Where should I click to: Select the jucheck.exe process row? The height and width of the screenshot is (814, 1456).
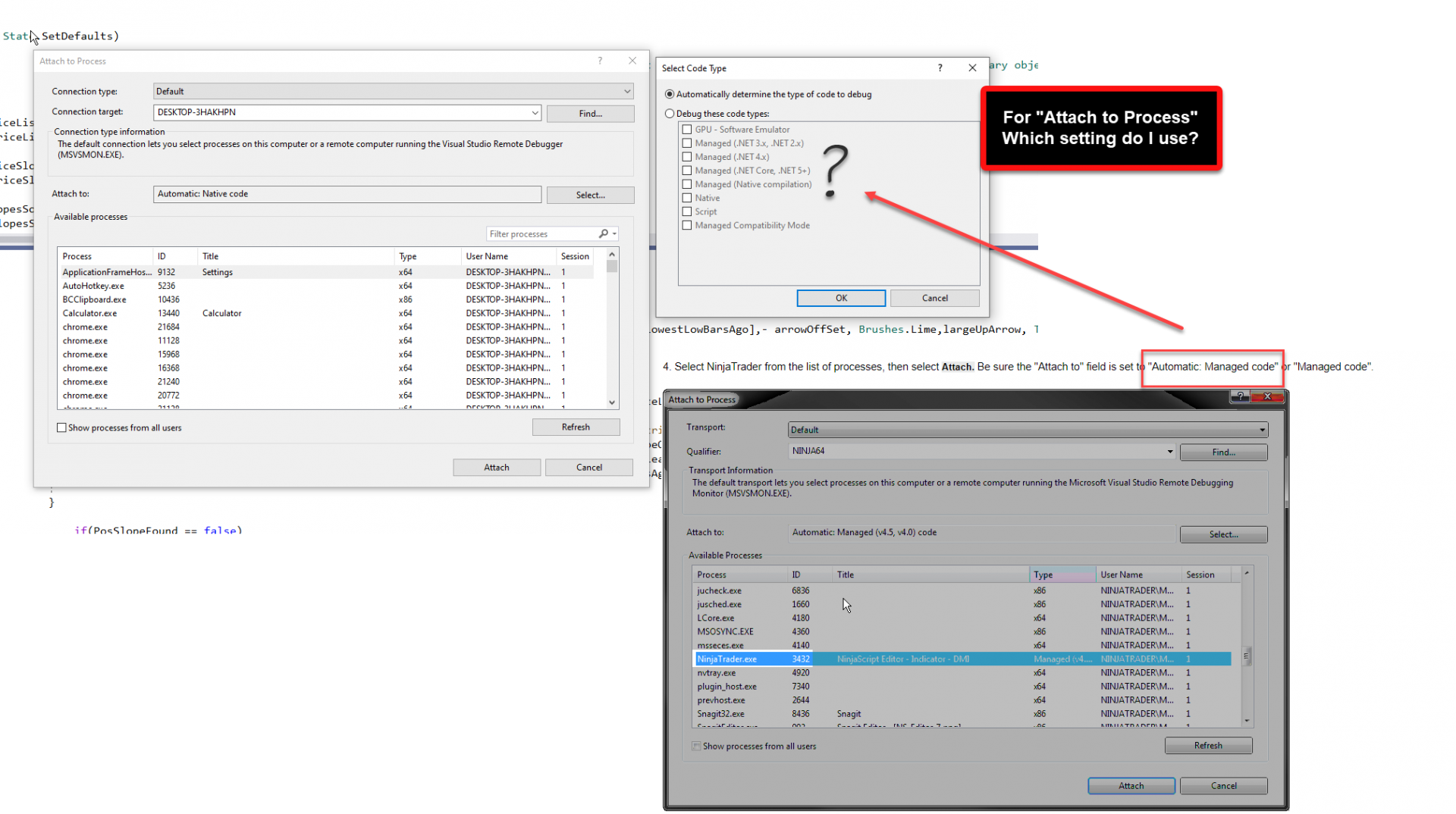click(x=962, y=591)
